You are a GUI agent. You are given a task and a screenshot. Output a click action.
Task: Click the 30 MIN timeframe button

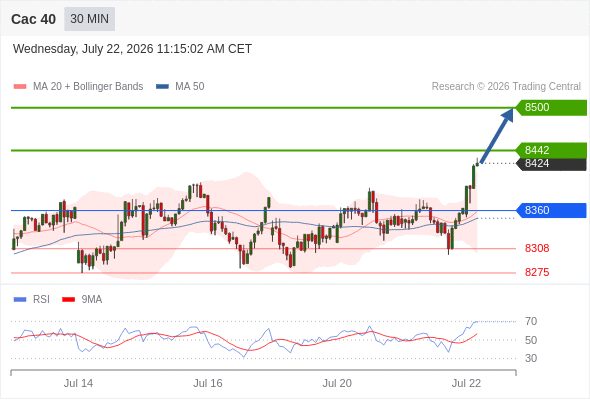point(90,19)
